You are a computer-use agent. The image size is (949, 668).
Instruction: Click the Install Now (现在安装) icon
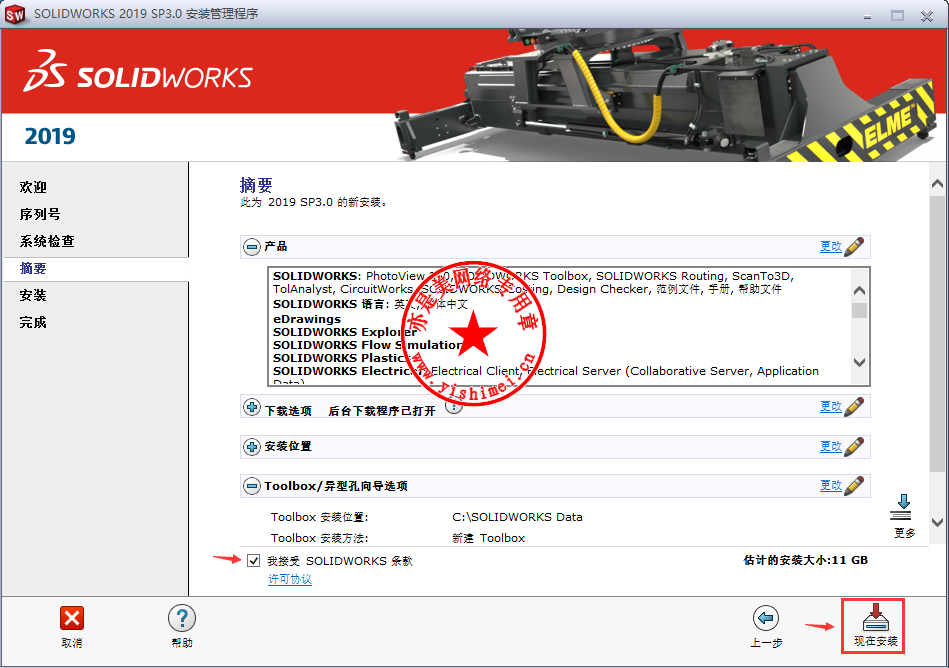875,618
